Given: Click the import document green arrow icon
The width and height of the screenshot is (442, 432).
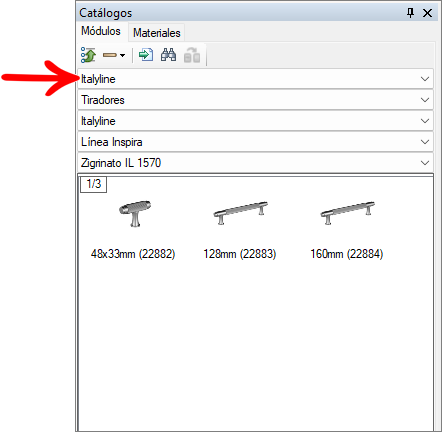Looking at the screenshot, I should coord(146,55).
